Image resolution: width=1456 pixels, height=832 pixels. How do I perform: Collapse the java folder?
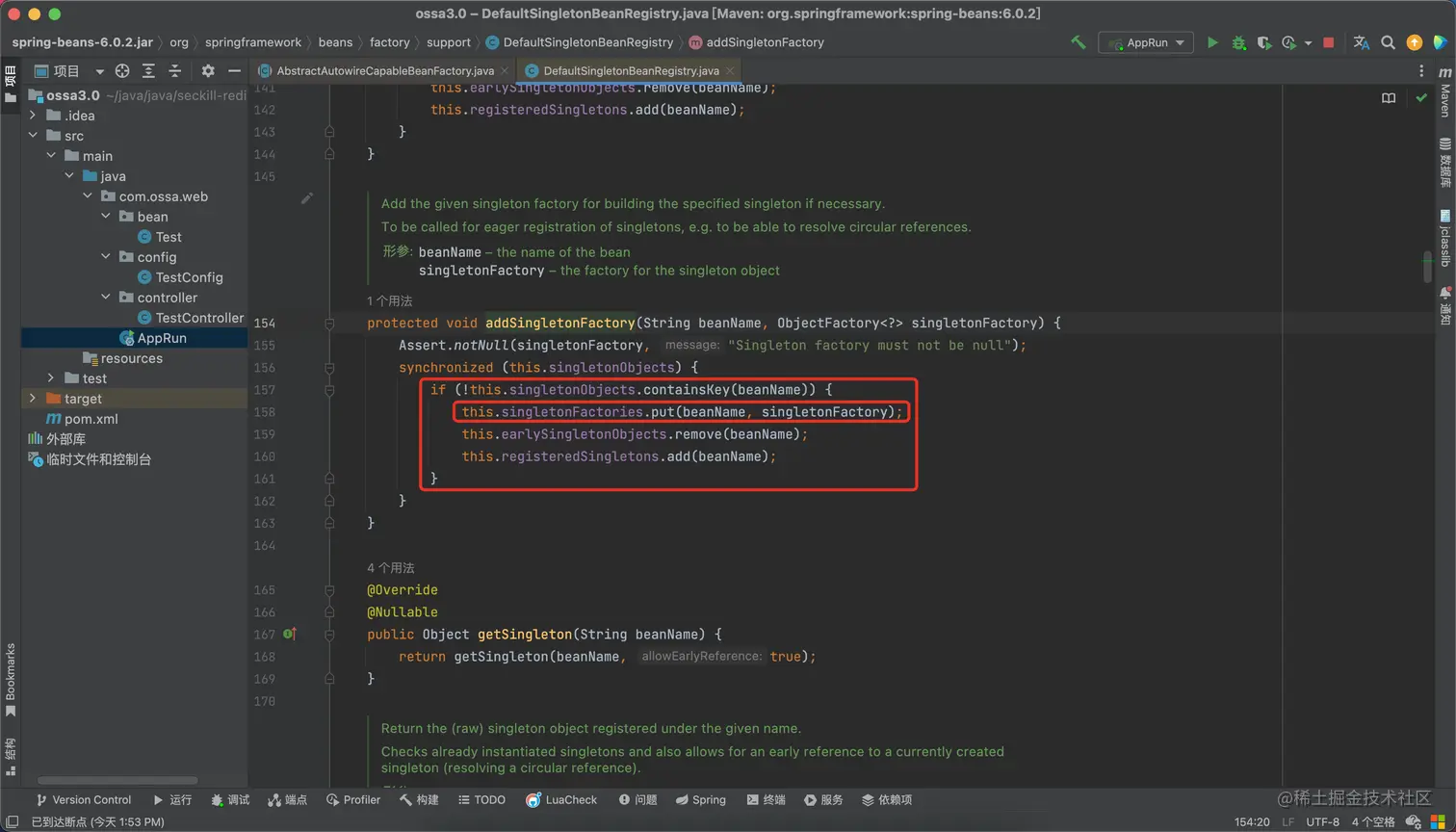tap(70, 176)
